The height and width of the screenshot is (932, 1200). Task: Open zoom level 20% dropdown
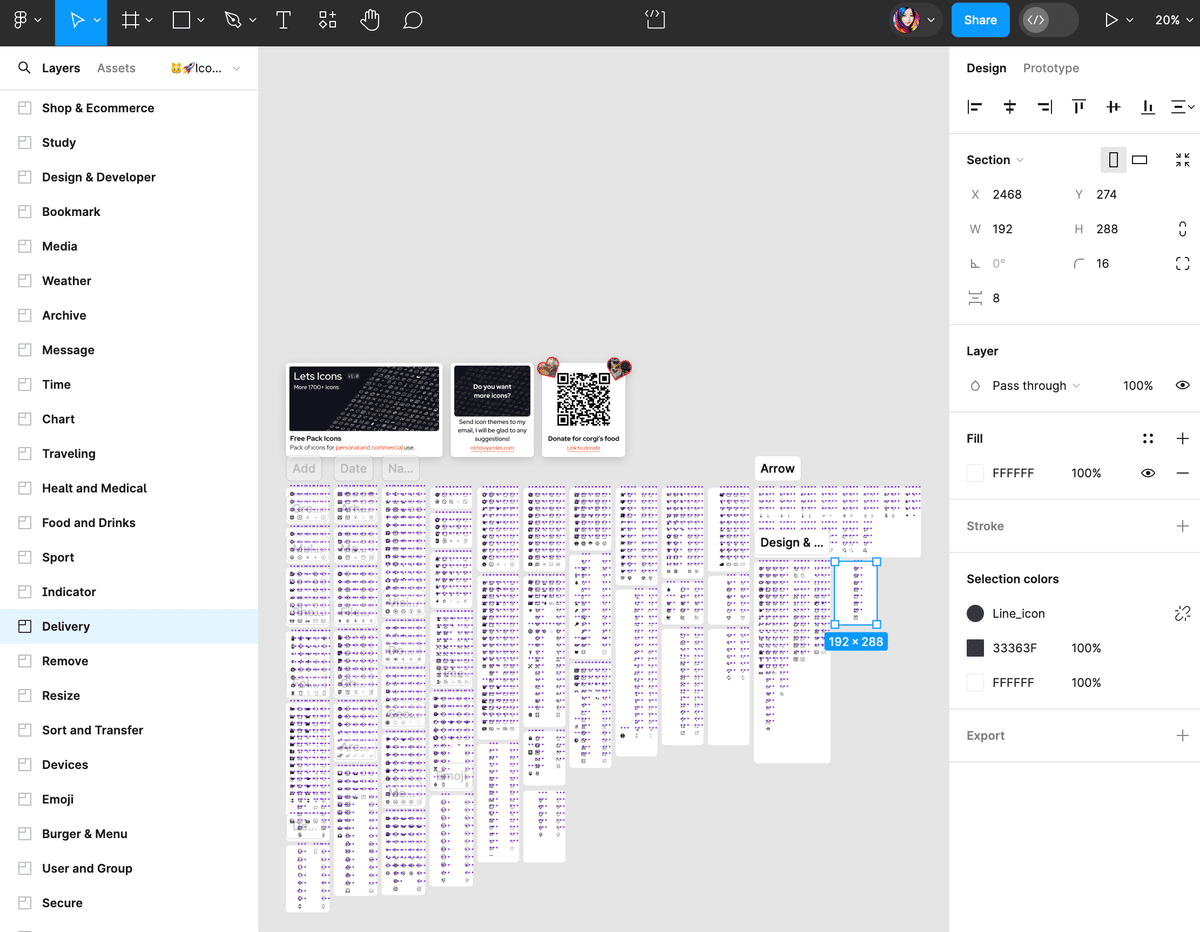[x=1174, y=20]
